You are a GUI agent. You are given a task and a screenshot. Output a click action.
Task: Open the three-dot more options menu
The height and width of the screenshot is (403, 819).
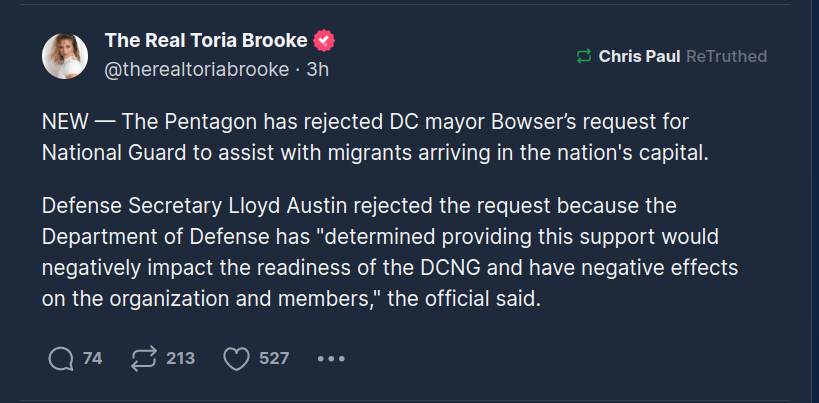click(x=331, y=358)
